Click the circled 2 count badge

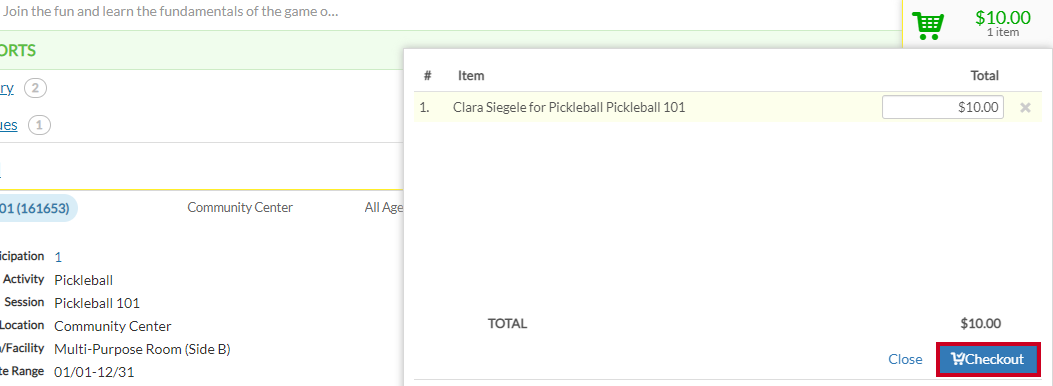click(x=36, y=88)
